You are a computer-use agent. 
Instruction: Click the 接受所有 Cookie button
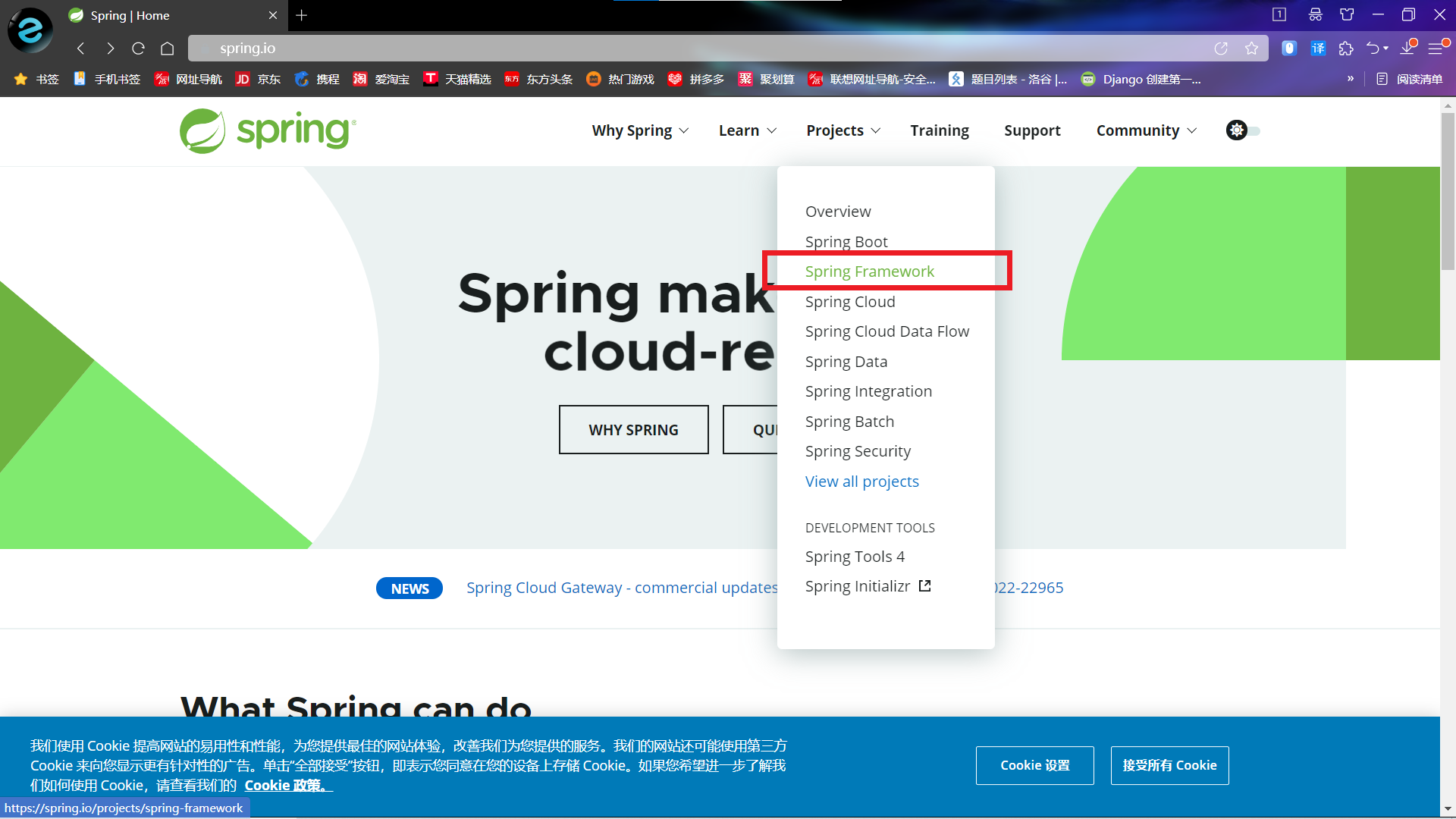point(1169,765)
